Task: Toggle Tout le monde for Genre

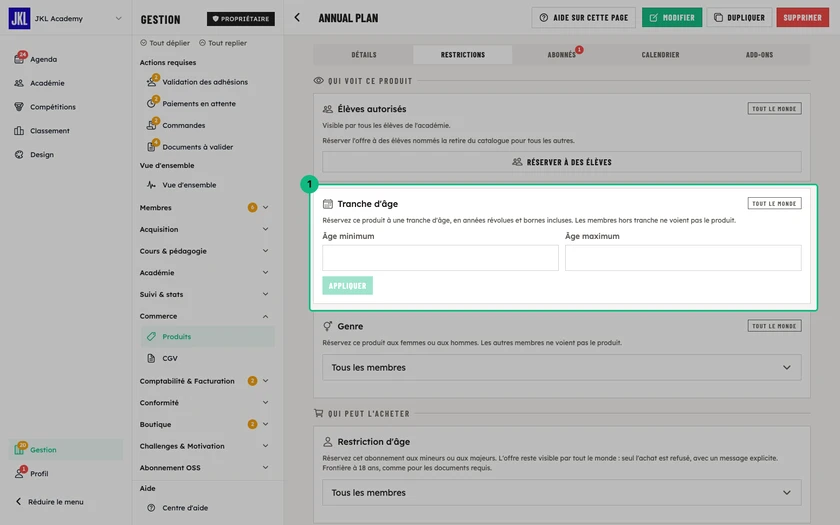Action: point(774,326)
